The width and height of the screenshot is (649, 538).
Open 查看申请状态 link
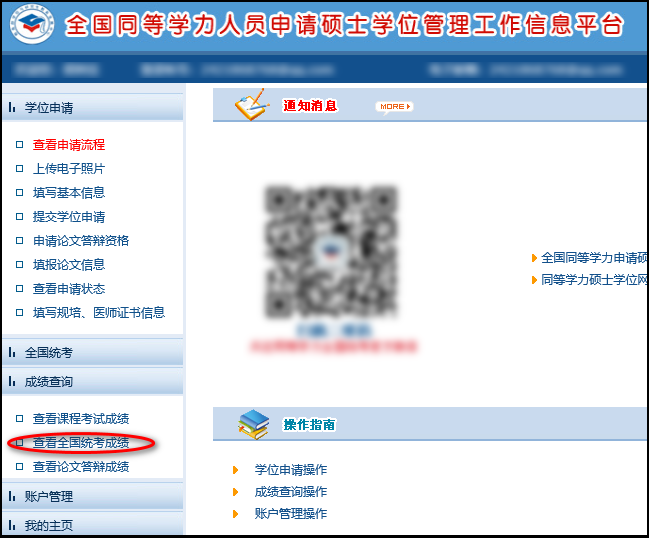point(69,289)
